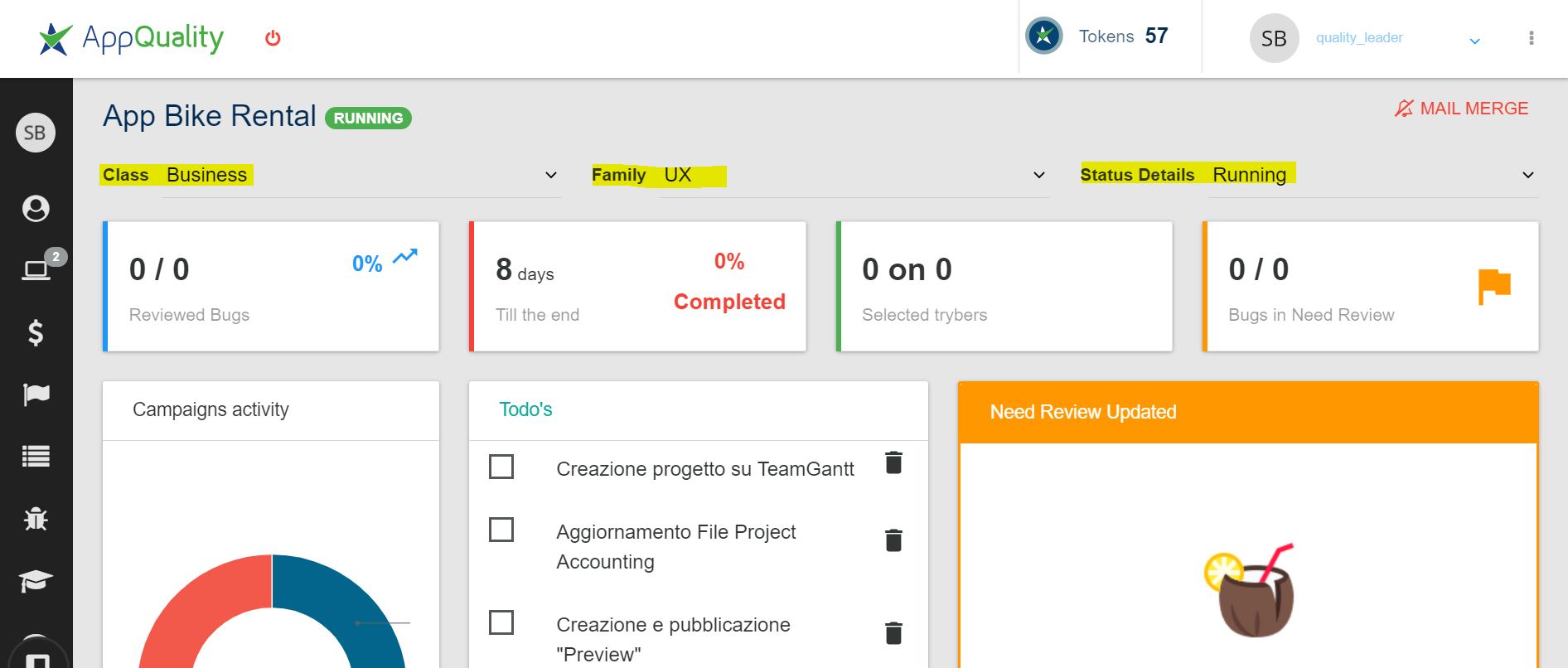Select the flag icon in the sidebar
The width and height of the screenshot is (1568, 668).
click(x=36, y=395)
